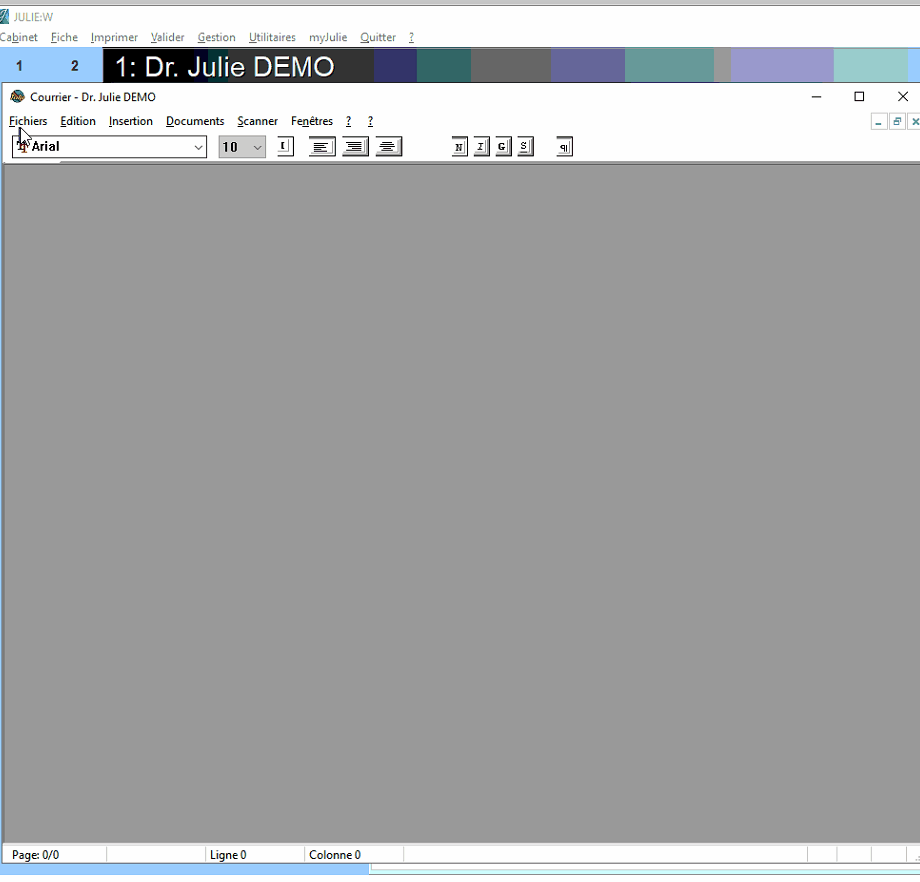Viewport: 920px width, 882px height.
Task: Open the Scanner menu
Action: [x=257, y=121]
